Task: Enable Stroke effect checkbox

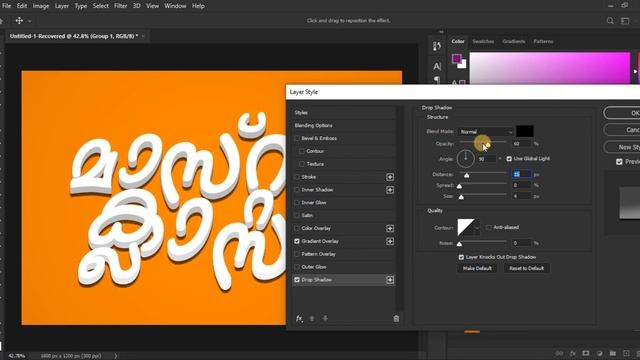Action: [x=297, y=177]
